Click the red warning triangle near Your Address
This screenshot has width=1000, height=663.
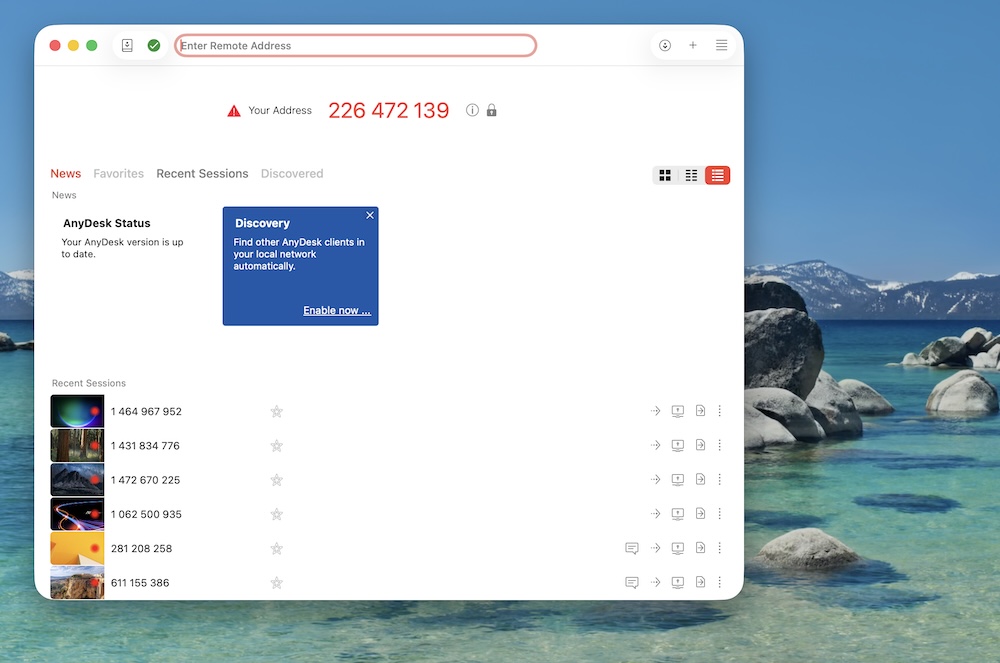tap(234, 111)
